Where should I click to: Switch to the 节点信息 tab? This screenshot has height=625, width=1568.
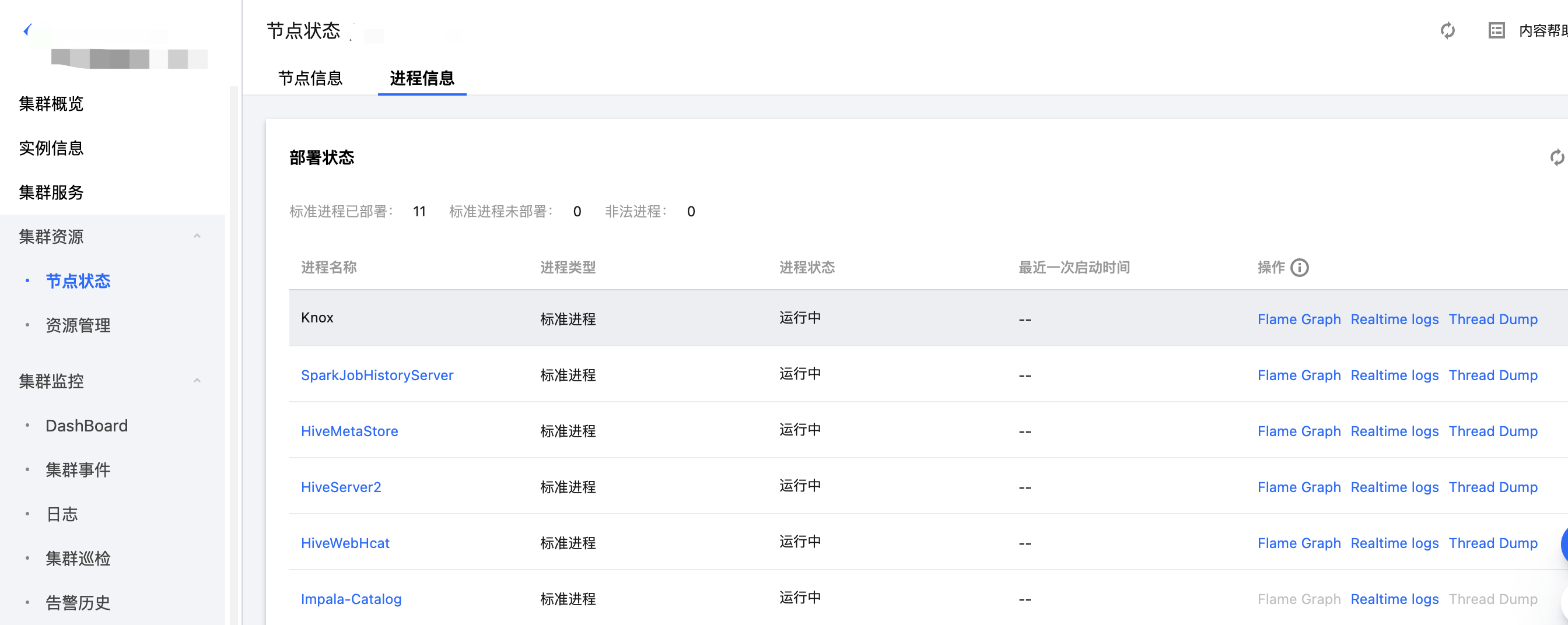click(x=310, y=79)
